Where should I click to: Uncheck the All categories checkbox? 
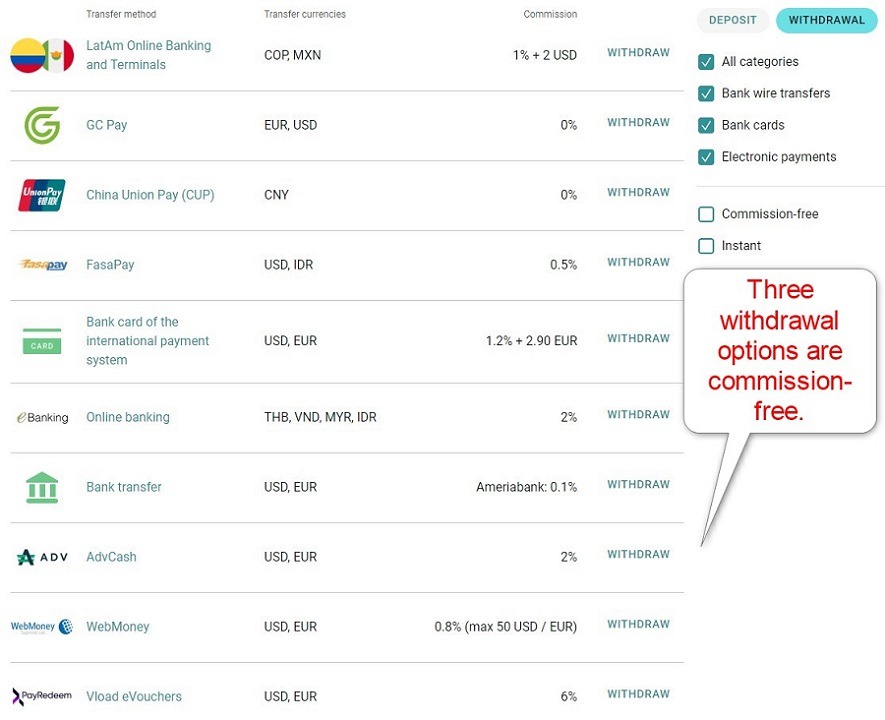tap(706, 62)
